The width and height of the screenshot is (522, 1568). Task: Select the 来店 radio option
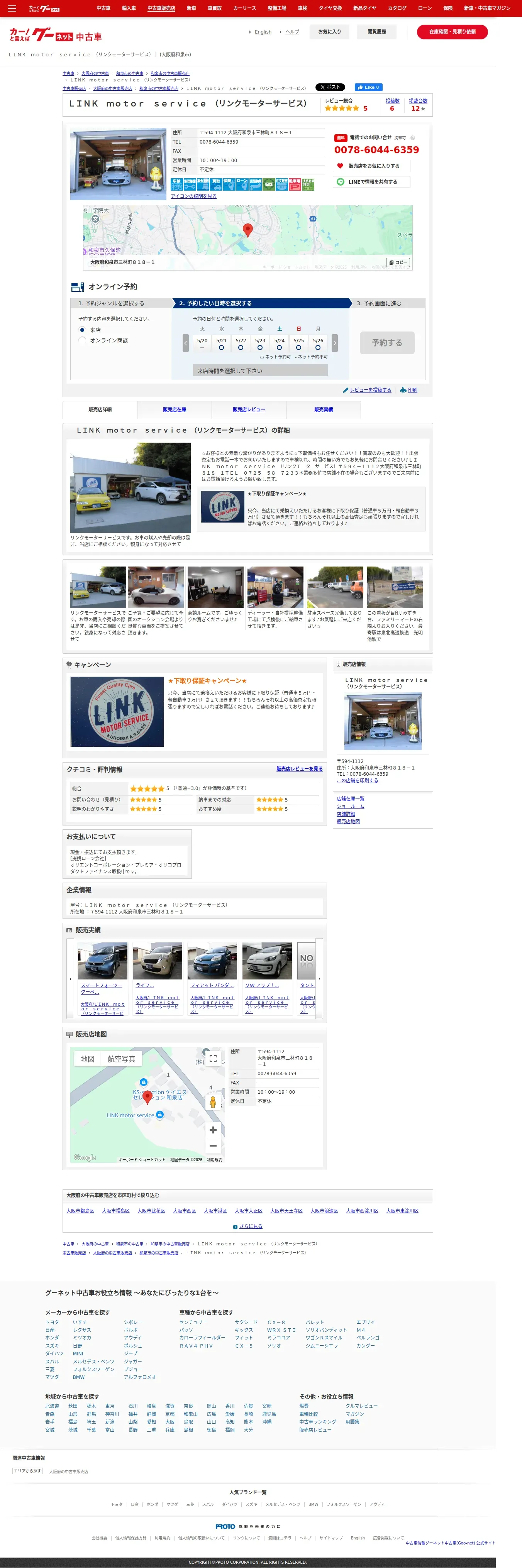82,330
